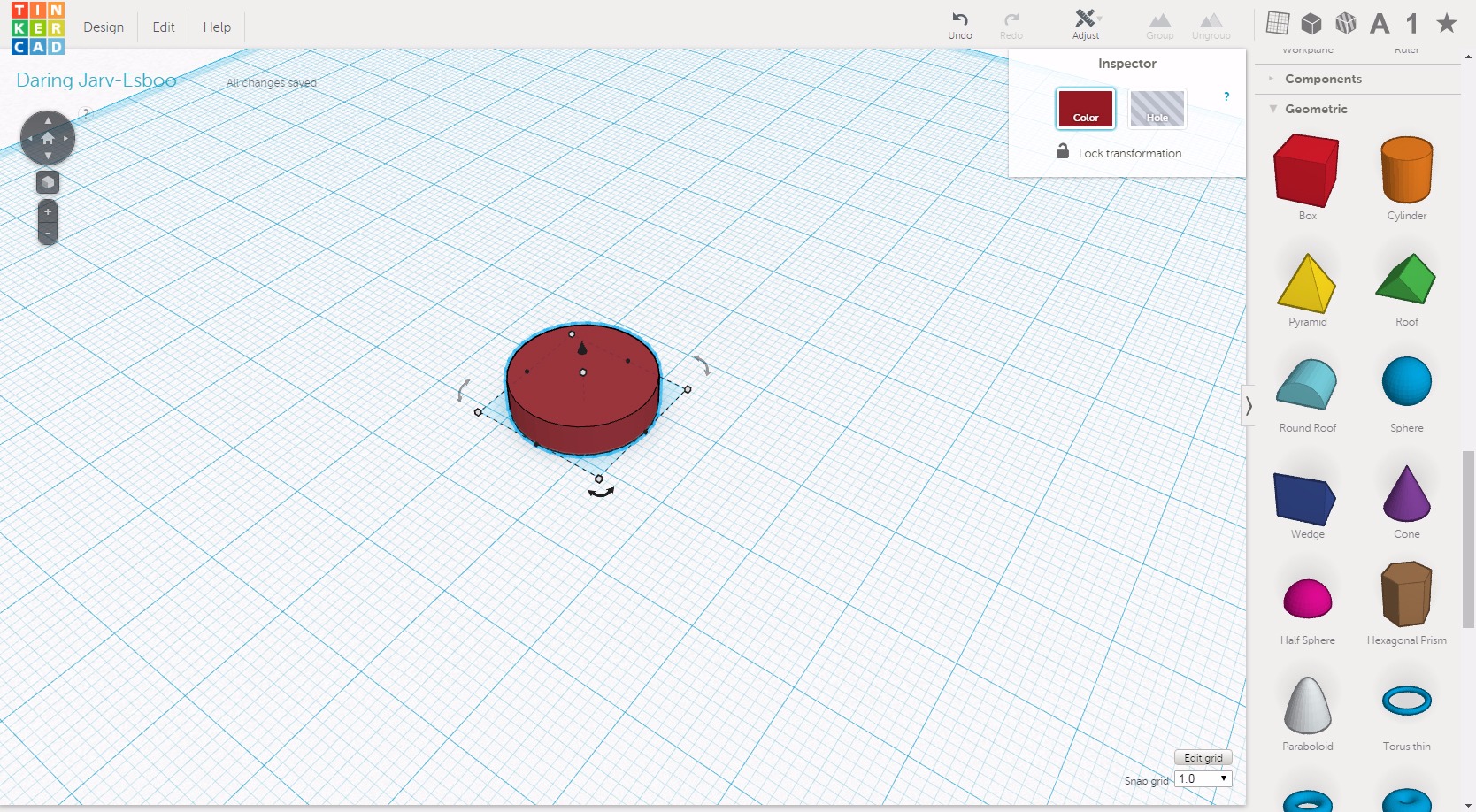Screen dimensions: 1476x812
Task: Open Inspector help question mark
Action: coord(1226,96)
